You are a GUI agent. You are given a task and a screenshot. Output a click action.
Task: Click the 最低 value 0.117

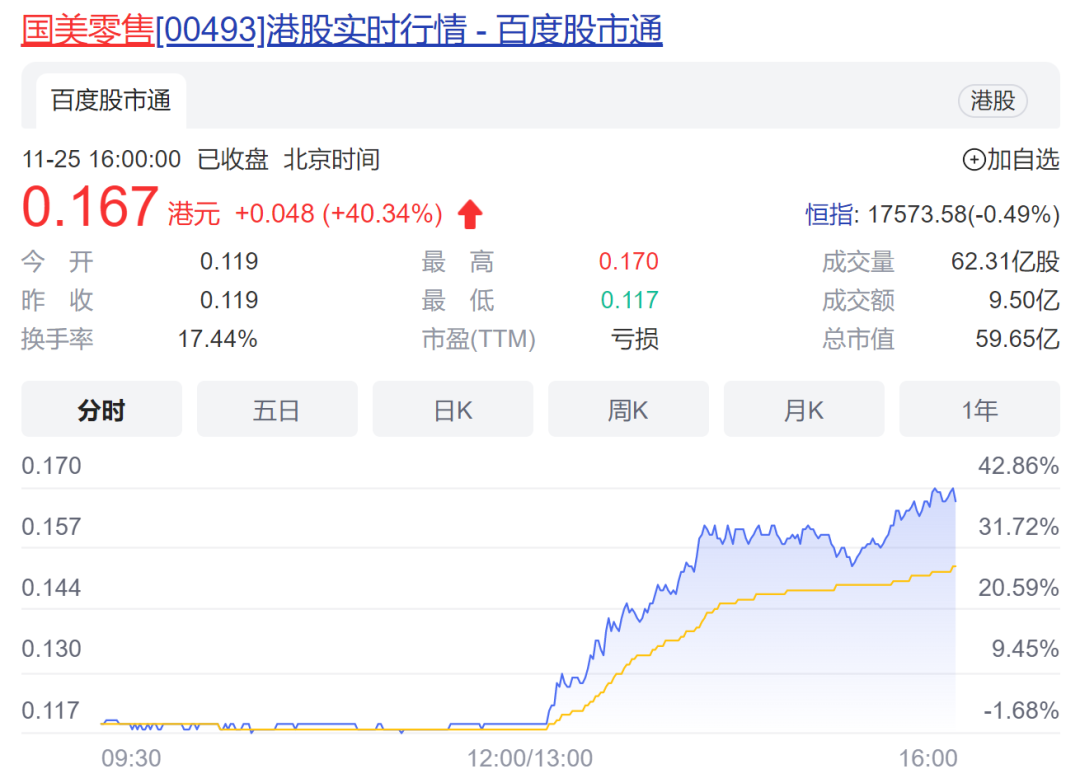coord(630,300)
